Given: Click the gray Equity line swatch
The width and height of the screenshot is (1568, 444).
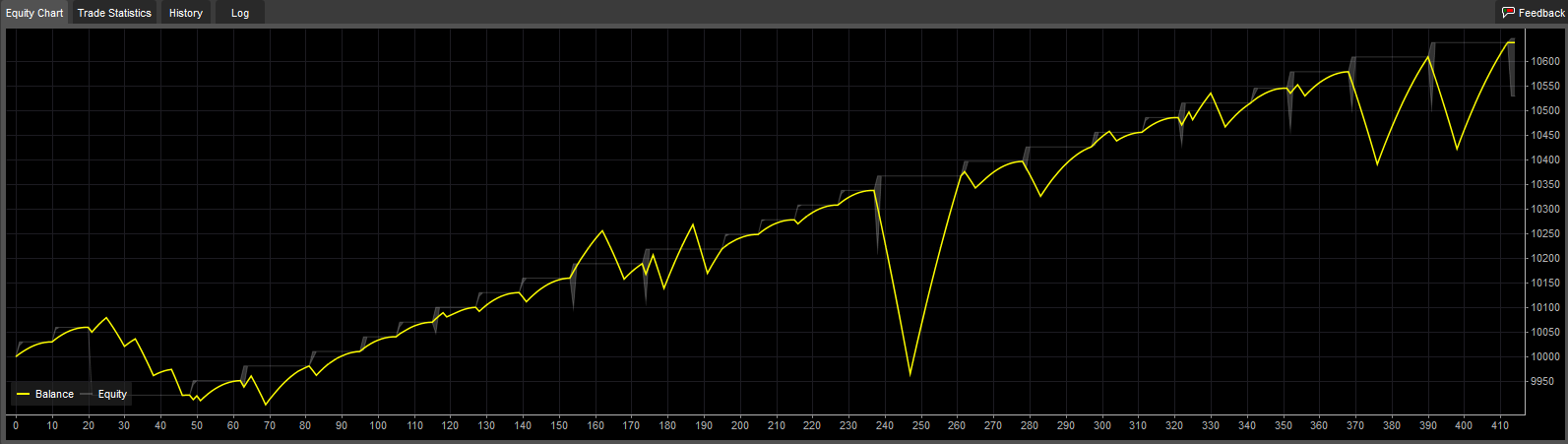Looking at the screenshot, I should point(87,394).
